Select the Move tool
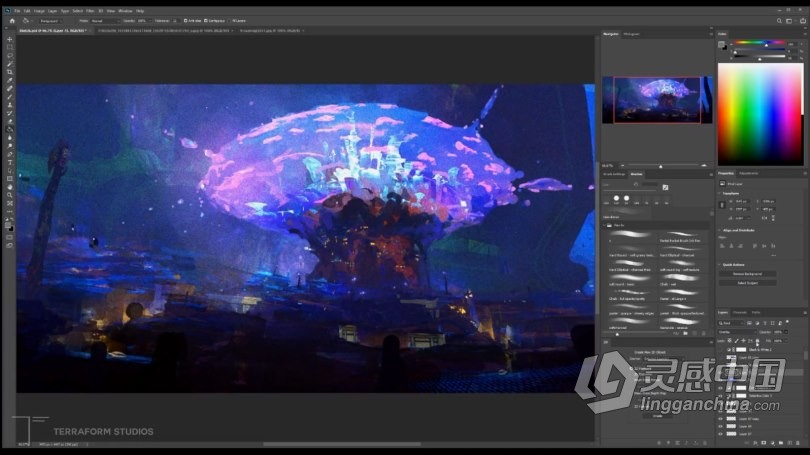This screenshot has width=810, height=455. click(x=10, y=39)
